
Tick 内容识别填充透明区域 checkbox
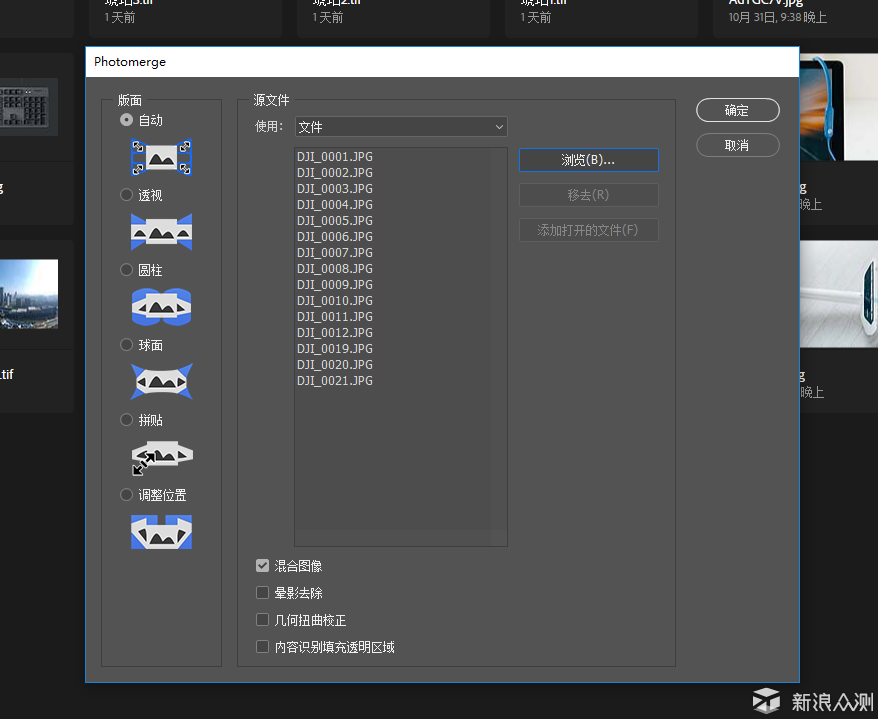tap(263, 647)
